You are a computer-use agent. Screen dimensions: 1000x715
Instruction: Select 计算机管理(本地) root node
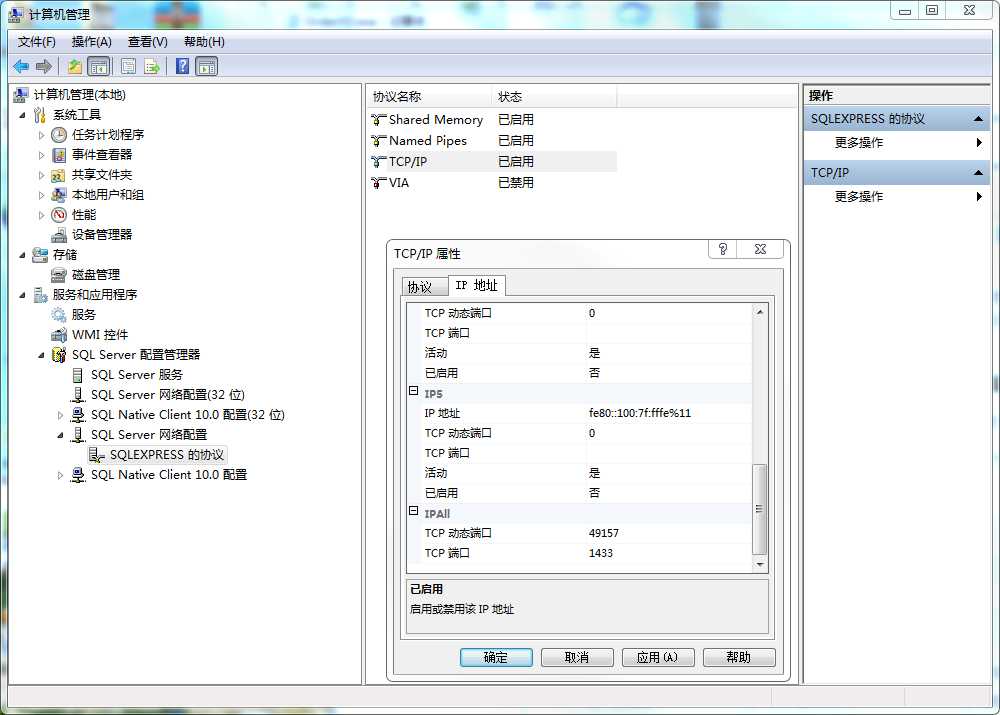point(80,95)
